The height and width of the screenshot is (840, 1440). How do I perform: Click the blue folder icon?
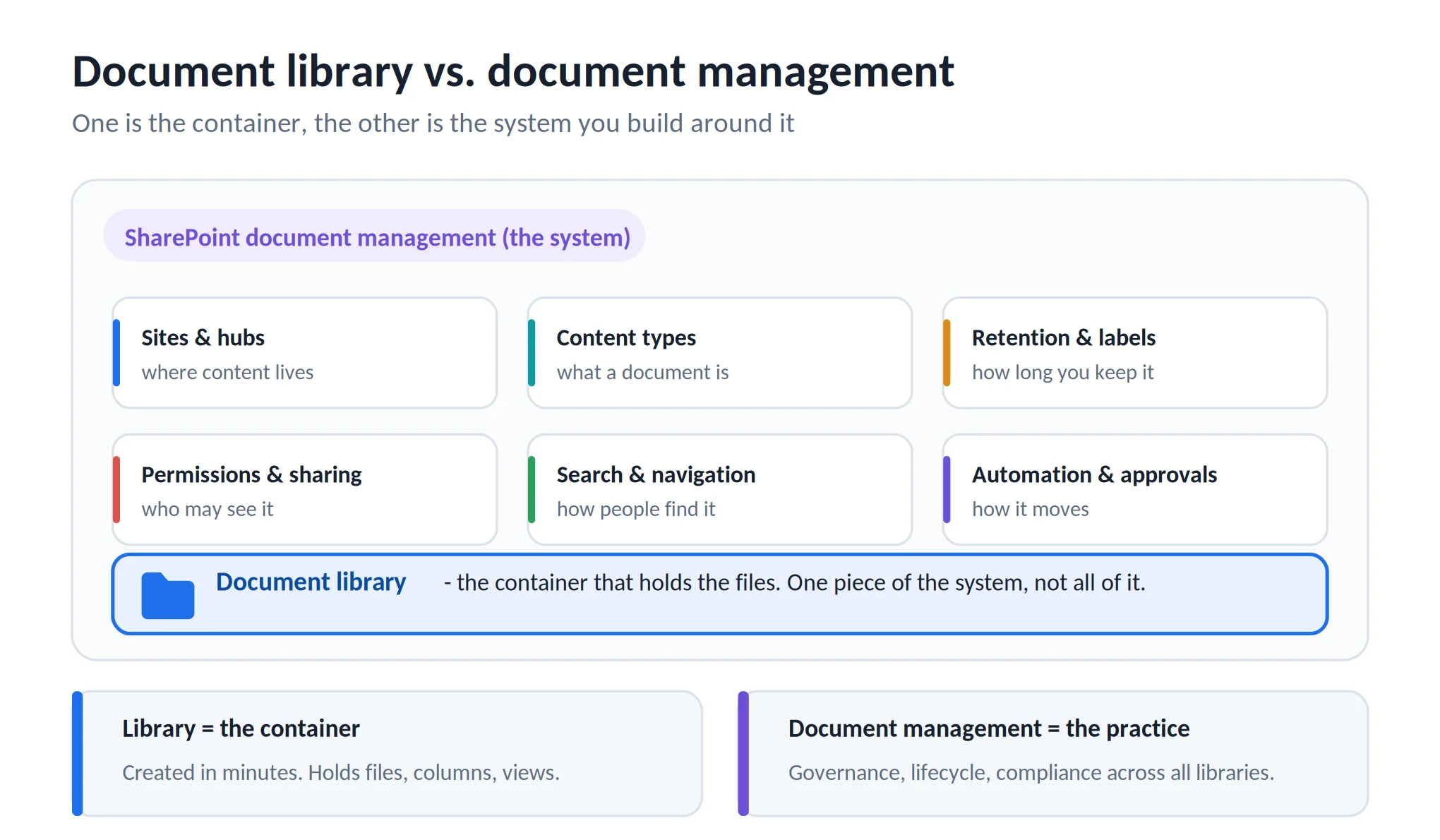tap(167, 596)
